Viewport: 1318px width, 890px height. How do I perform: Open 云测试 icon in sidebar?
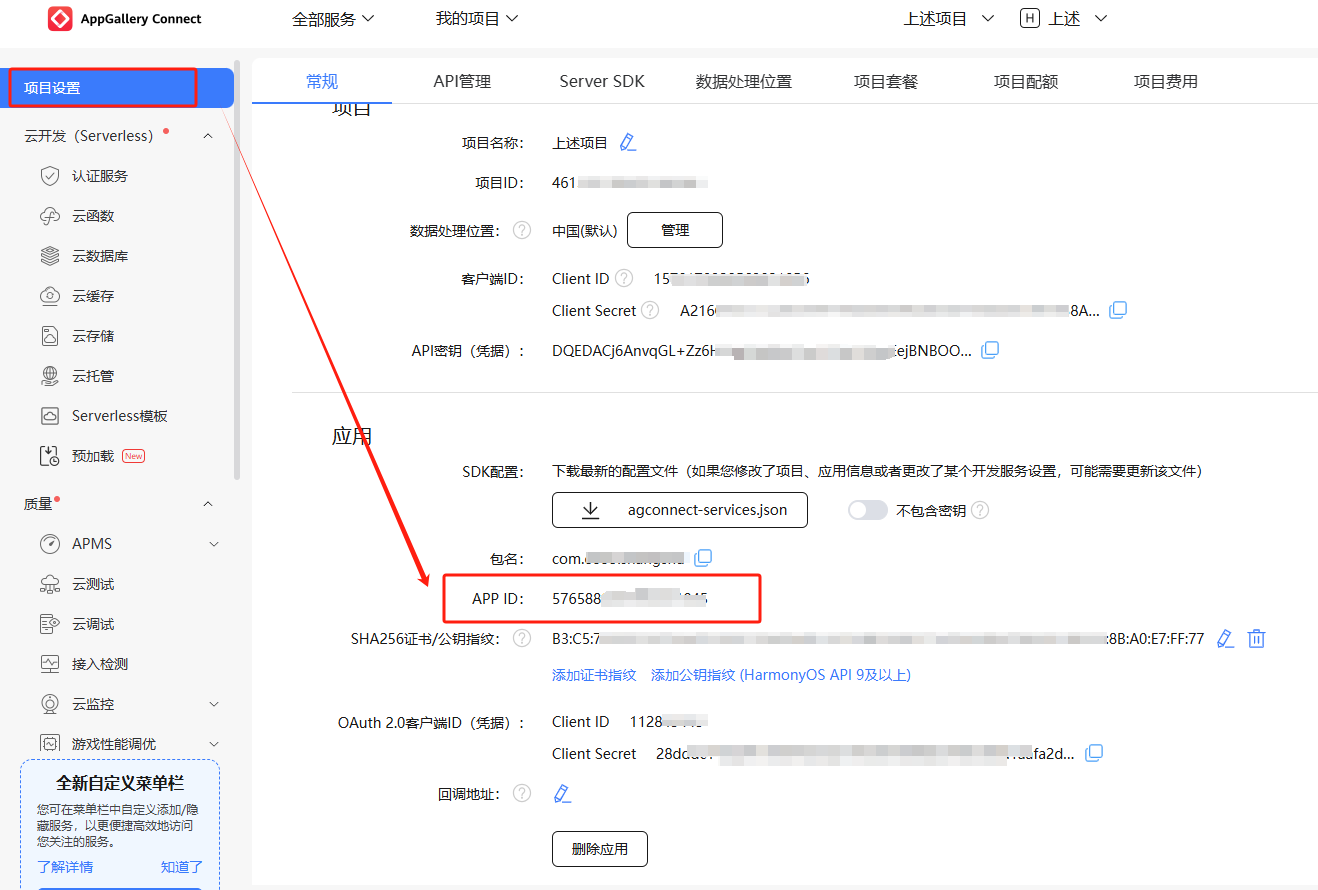tap(50, 584)
